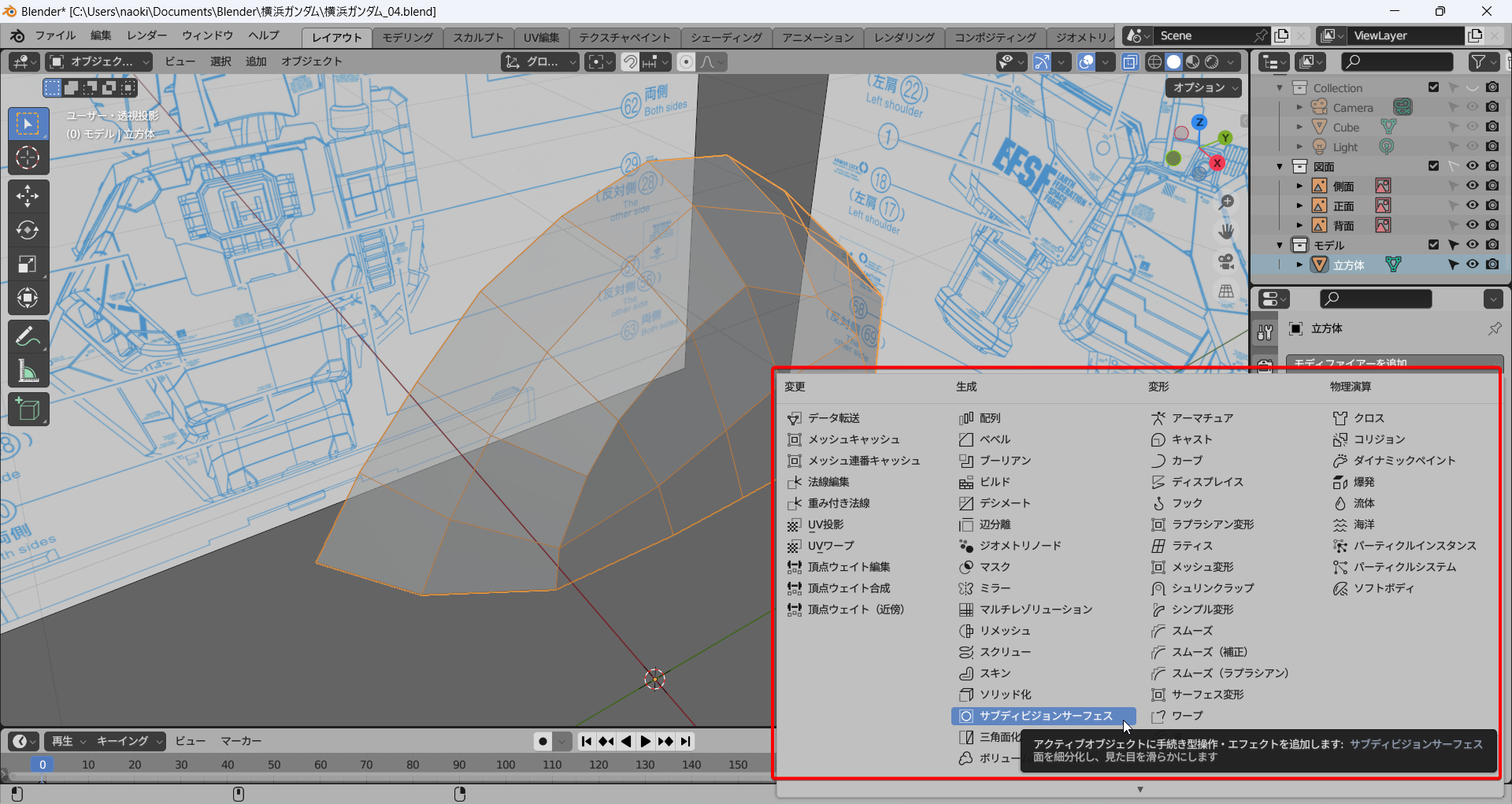The height and width of the screenshot is (804, 1512).
Task: Open the オプション dropdown in viewport
Action: (x=1204, y=87)
